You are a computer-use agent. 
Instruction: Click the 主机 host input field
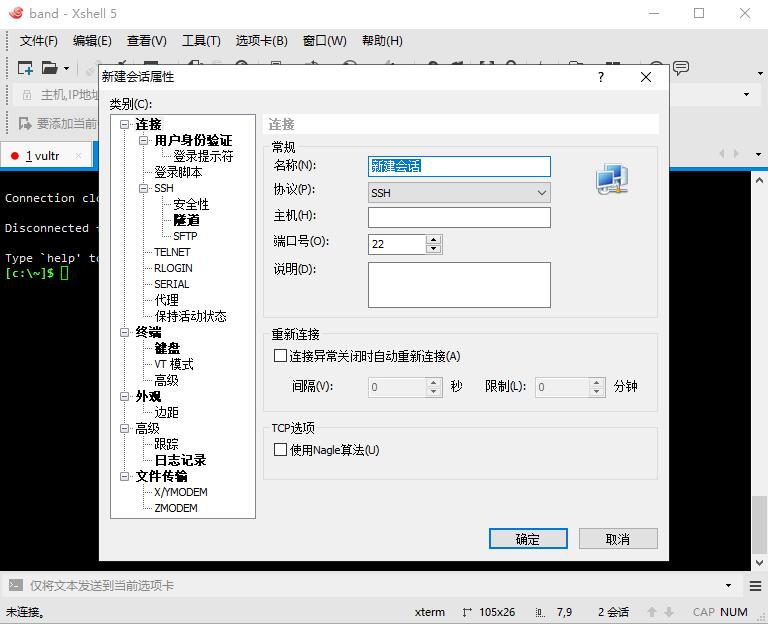tap(459, 217)
